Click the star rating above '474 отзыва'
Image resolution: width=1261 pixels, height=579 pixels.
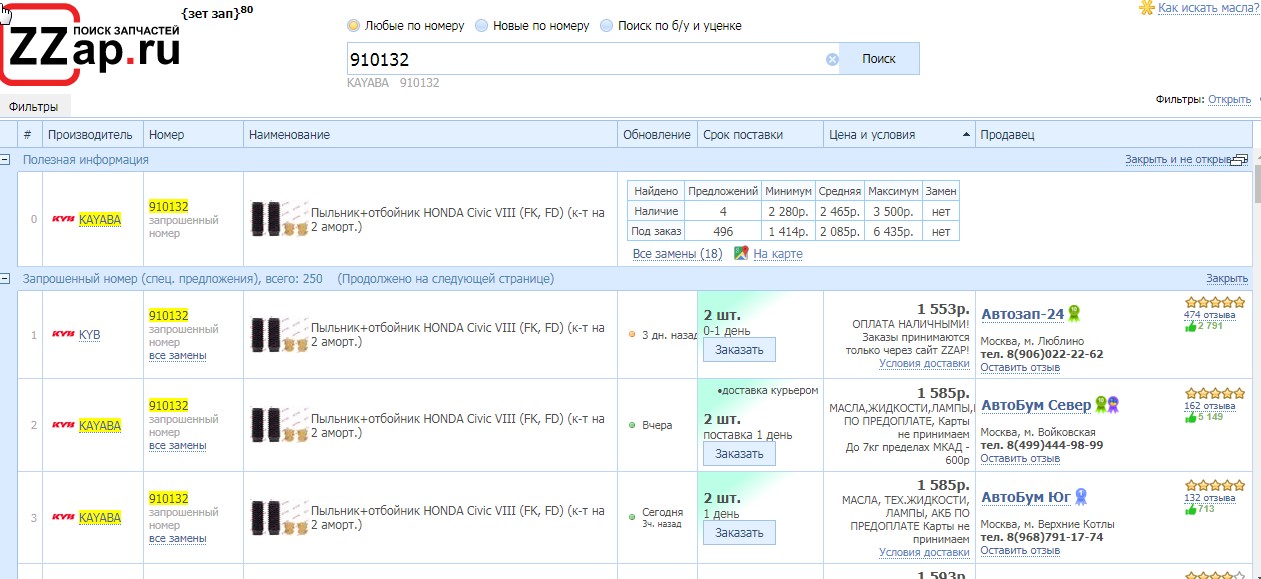[1215, 302]
